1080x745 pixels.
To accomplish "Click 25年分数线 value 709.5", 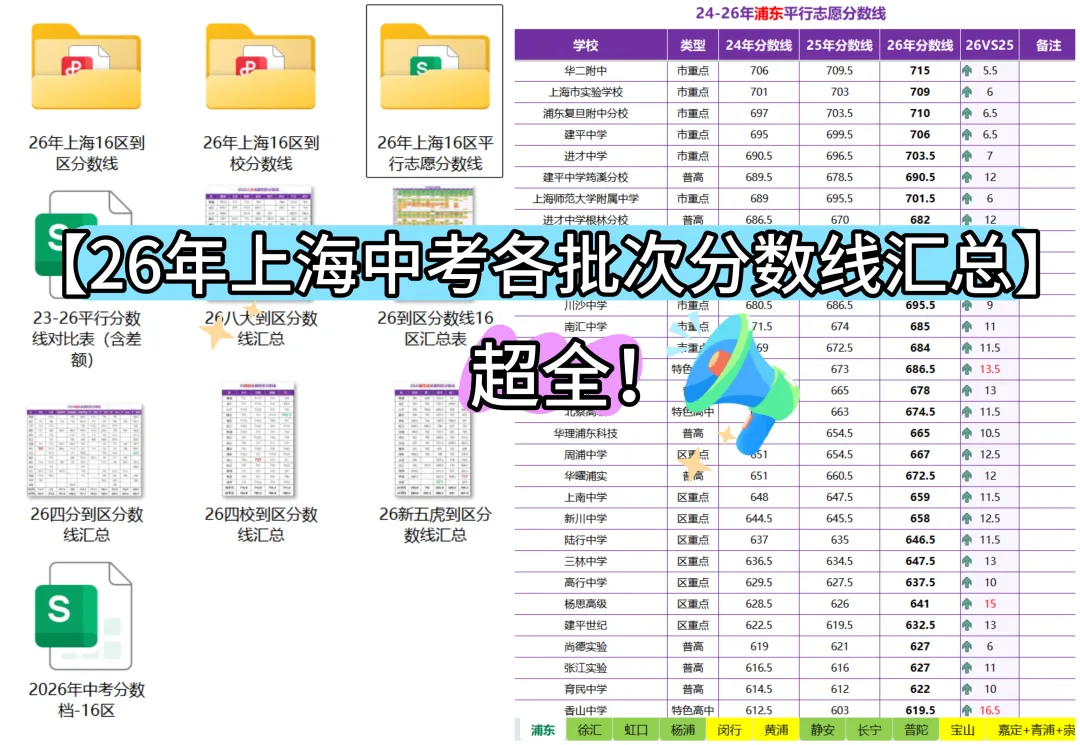I will 839,70.
